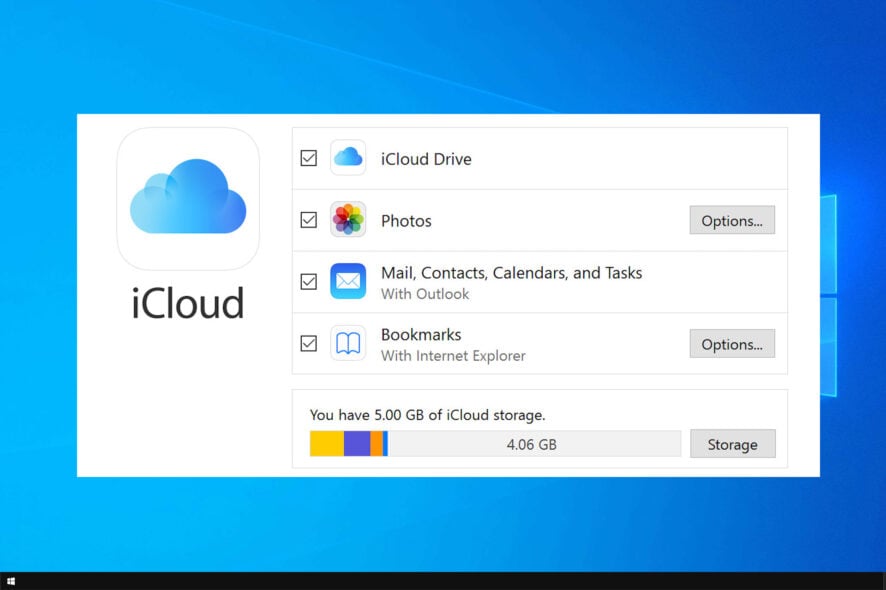Click the With Internet Explorer text

[x=454, y=355]
